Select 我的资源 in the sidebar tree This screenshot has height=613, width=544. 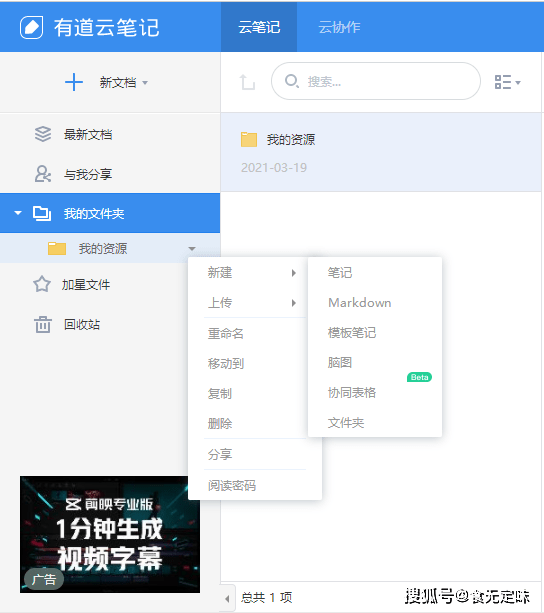103,249
